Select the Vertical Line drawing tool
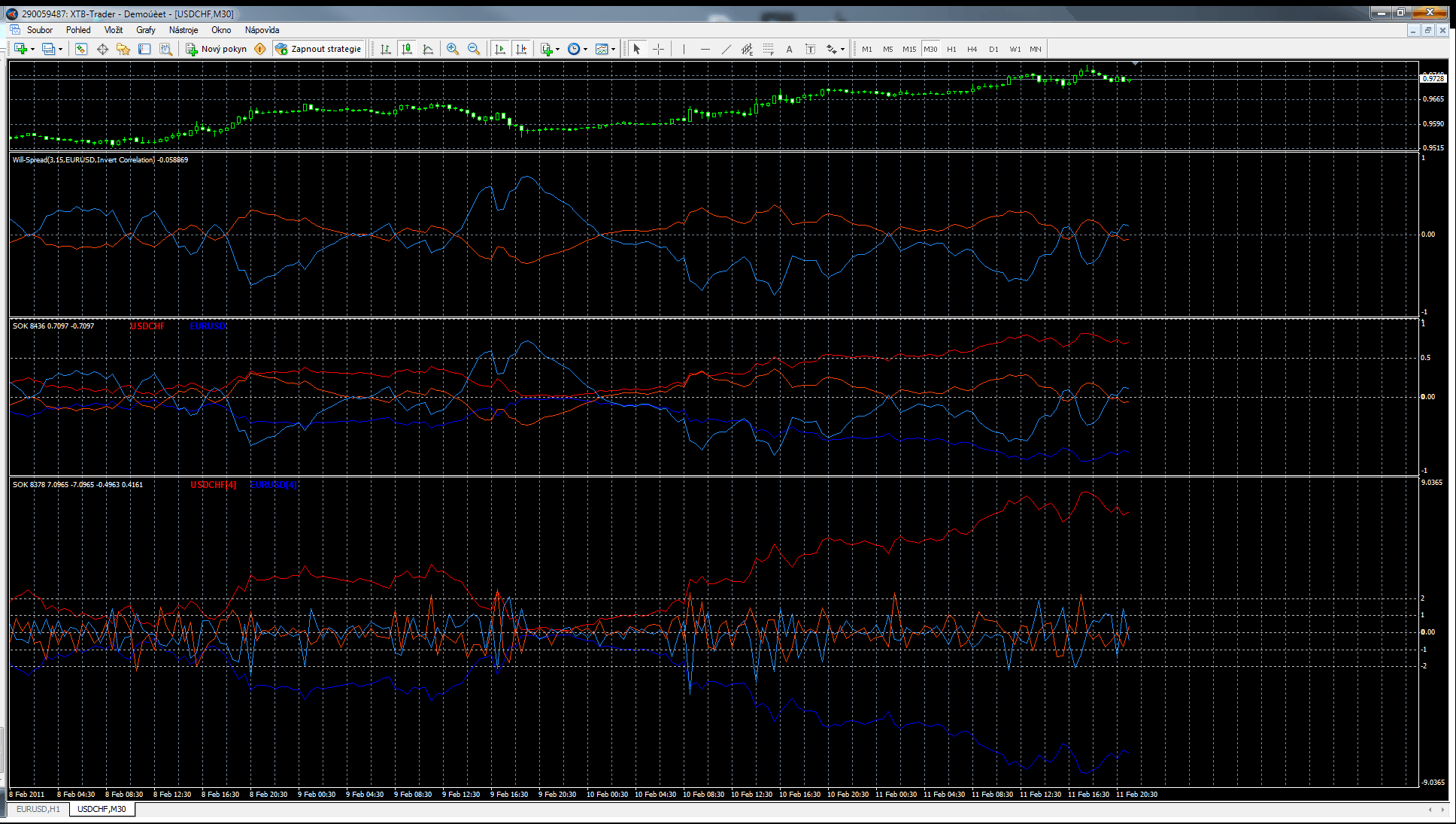This screenshot has width=1456, height=824. point(684,49)
